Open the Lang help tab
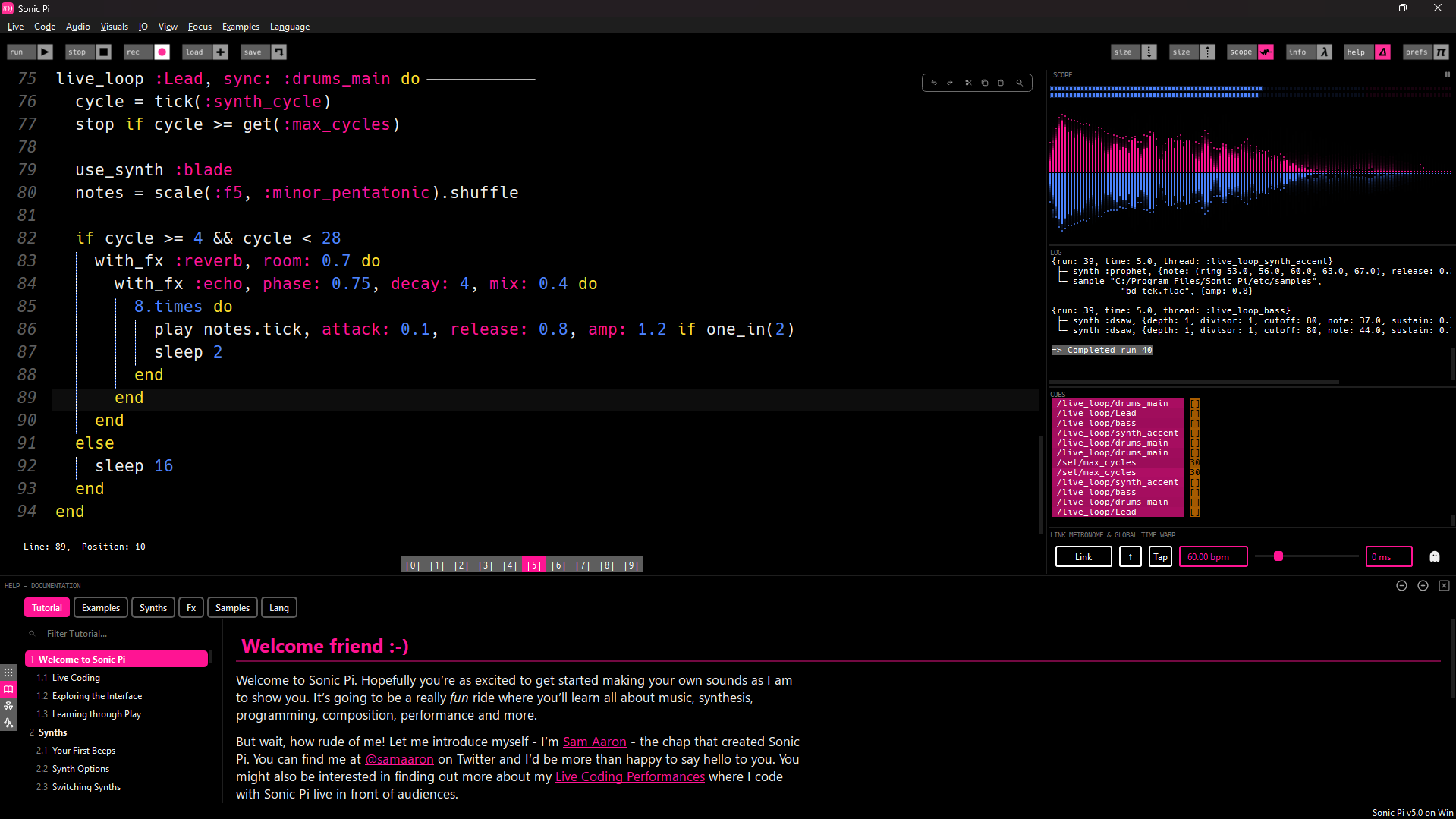 279,607
